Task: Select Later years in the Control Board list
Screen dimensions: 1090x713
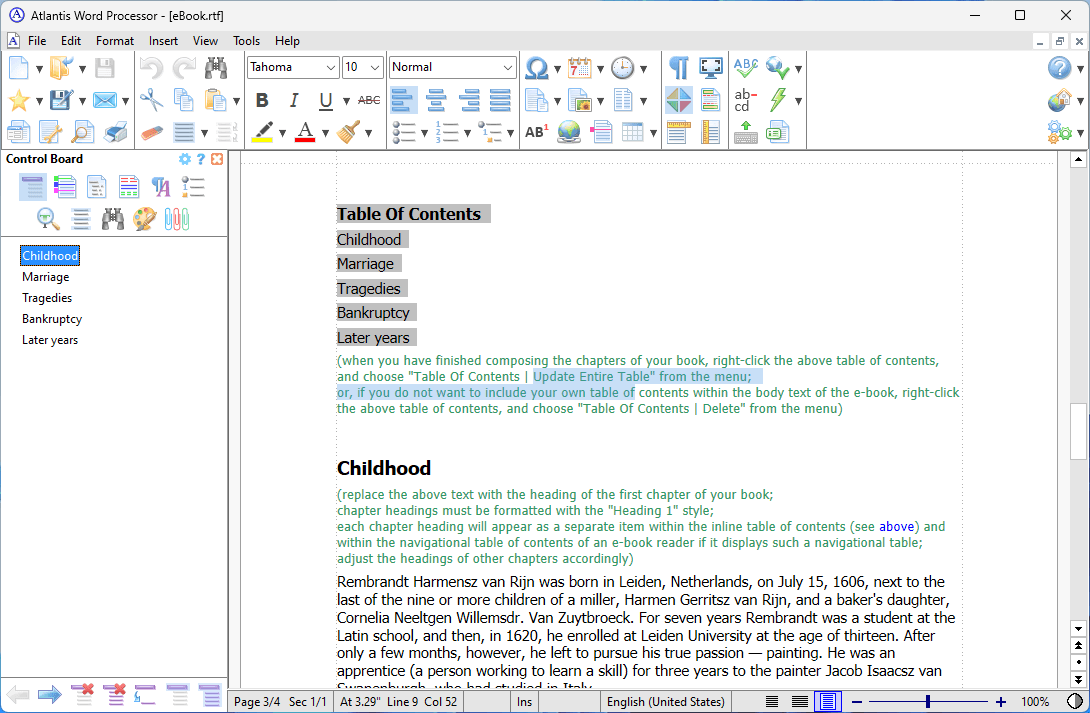Action: [x=50, y=340]
